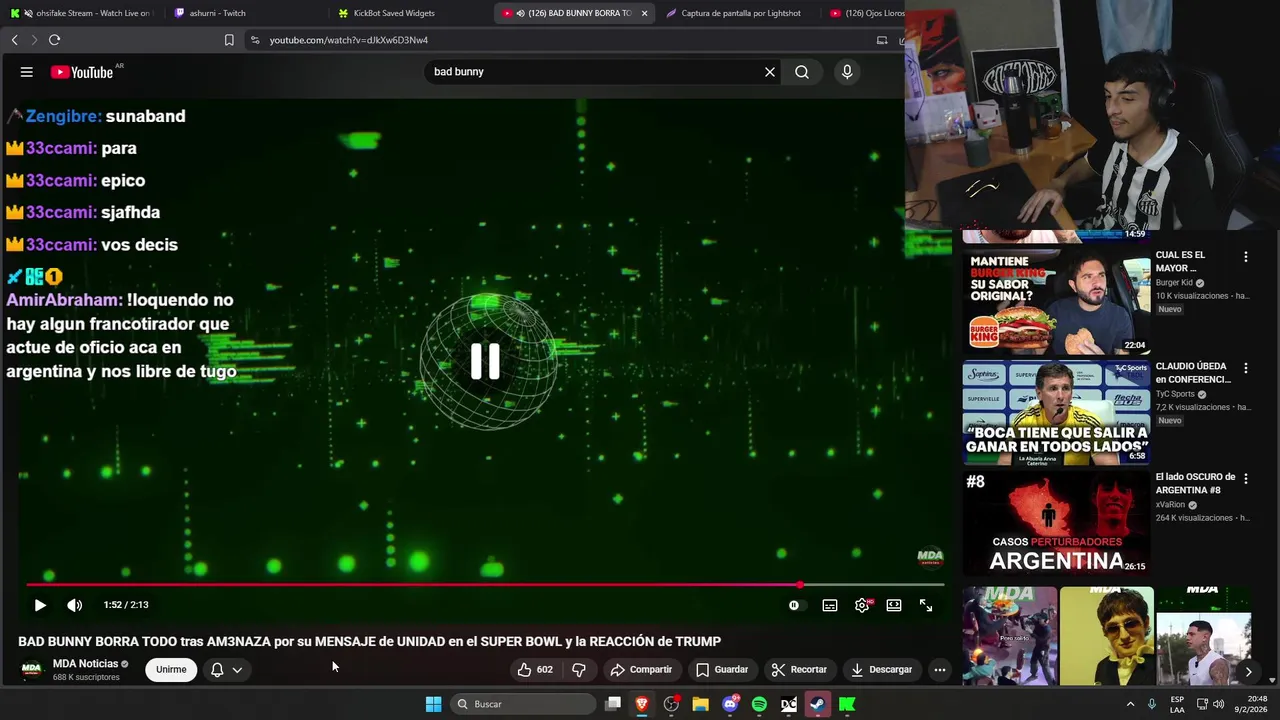Bookmark this page
Image resolution: width=1280 pixels, height=720 pixels.
229,40
